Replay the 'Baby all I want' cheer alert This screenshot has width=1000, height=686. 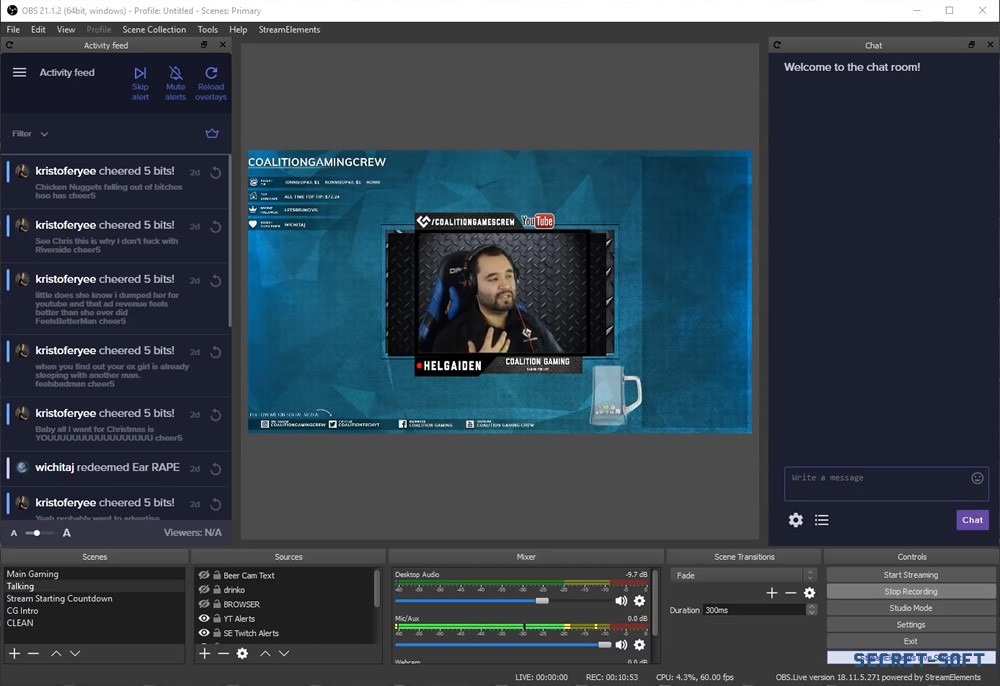(216, 415)
